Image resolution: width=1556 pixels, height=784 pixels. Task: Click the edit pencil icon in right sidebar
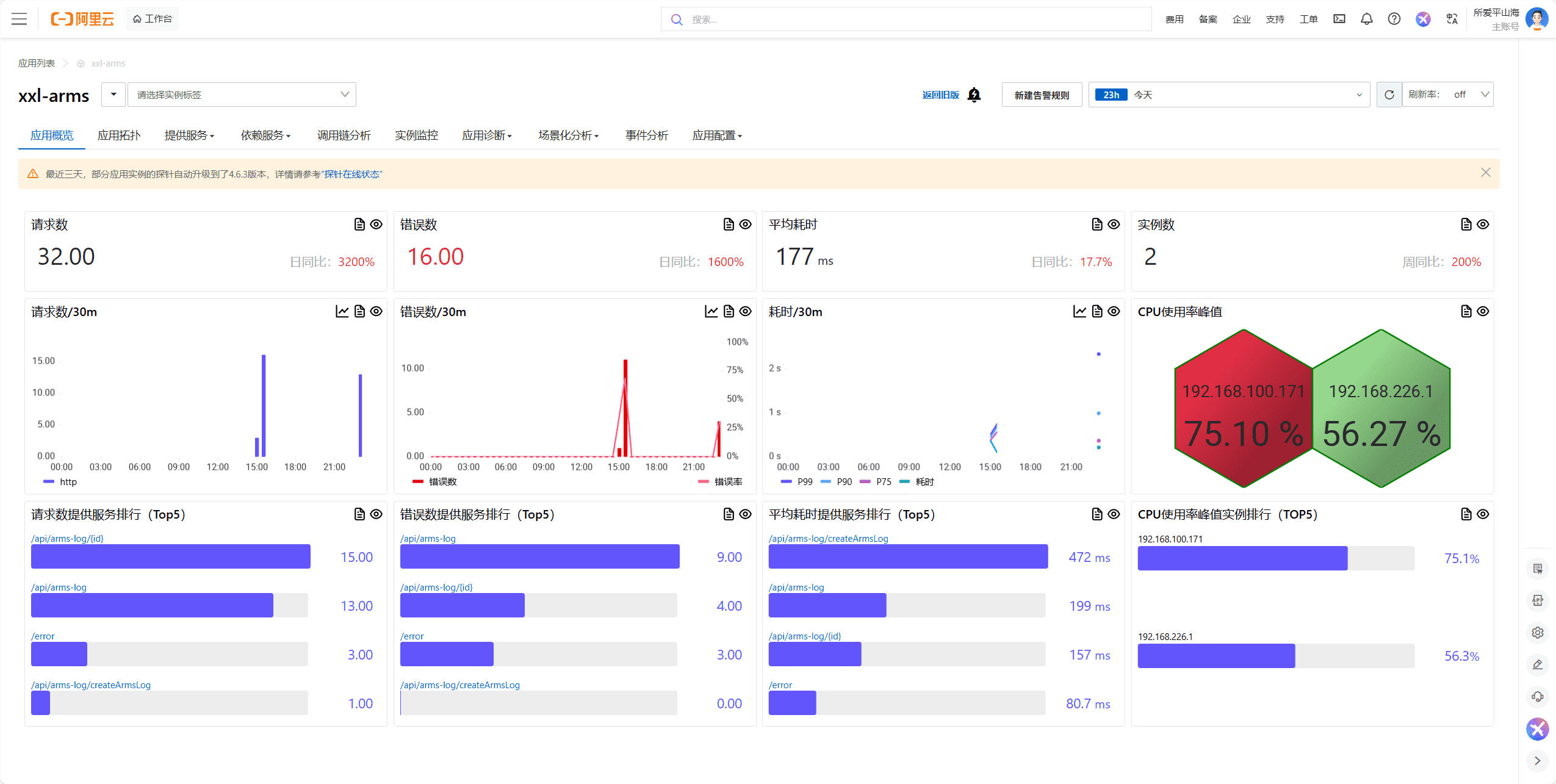(1538, 664)
